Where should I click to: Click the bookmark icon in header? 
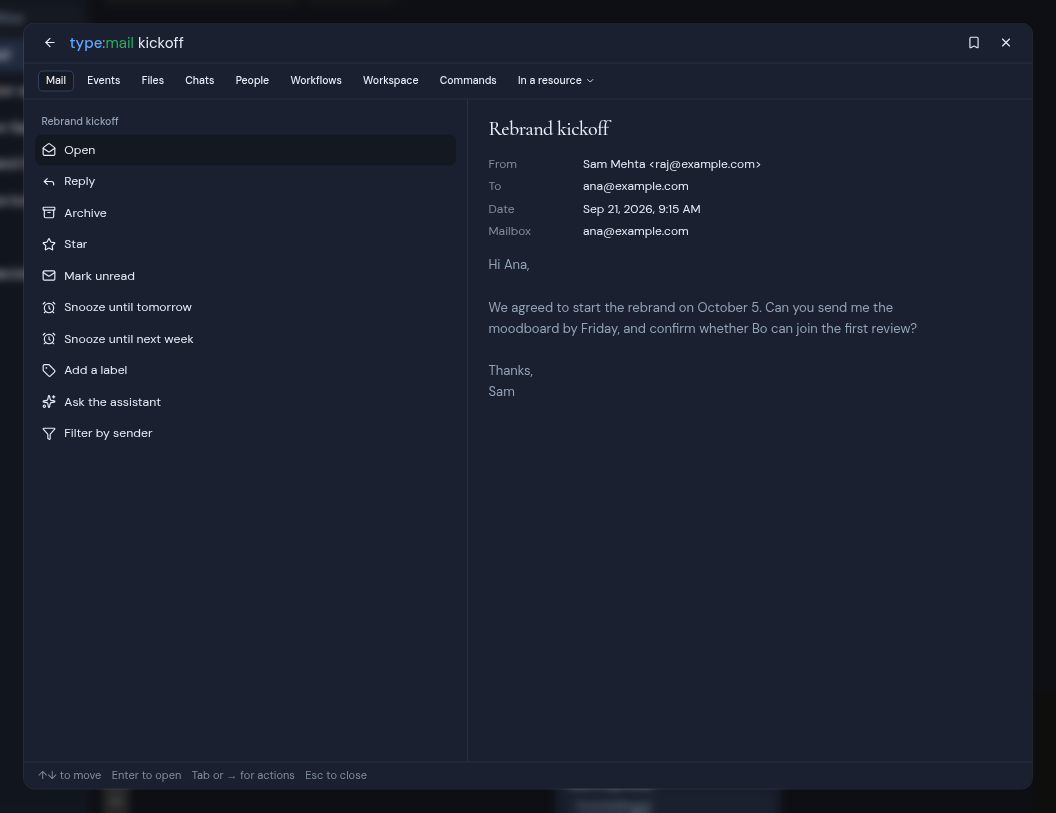[974, 42]
